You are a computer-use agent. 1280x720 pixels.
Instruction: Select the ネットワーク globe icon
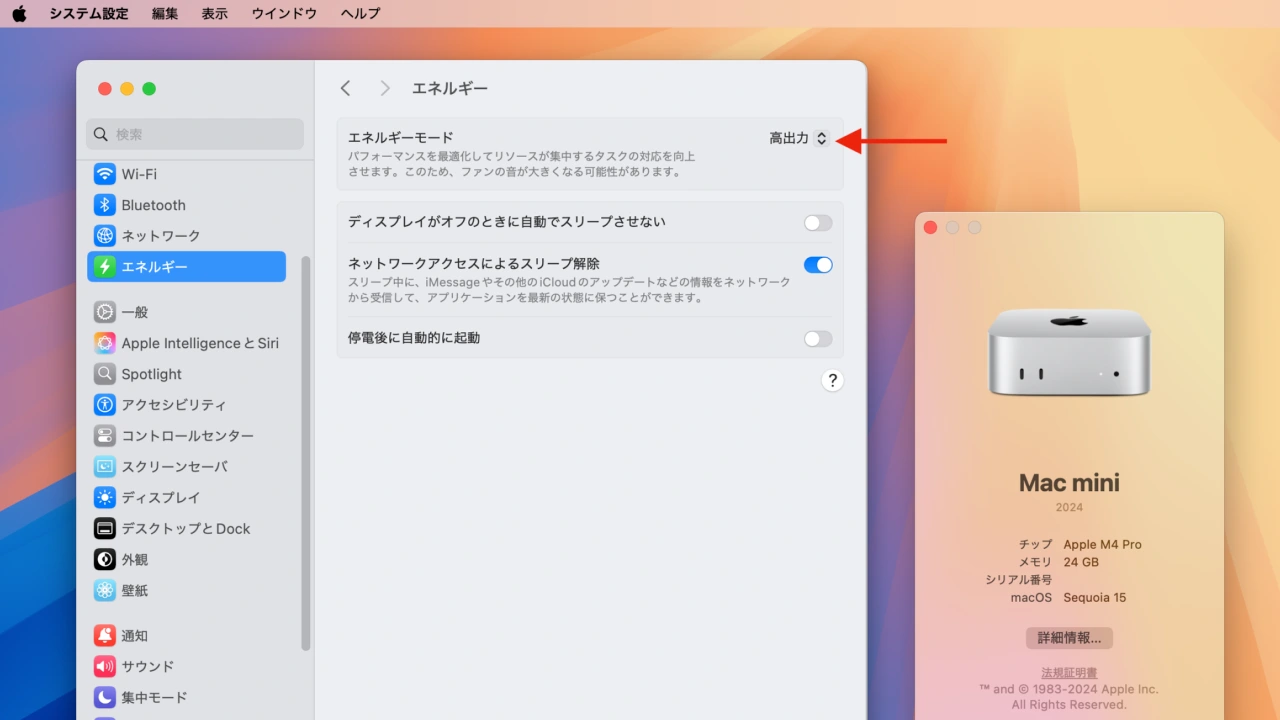105,236
